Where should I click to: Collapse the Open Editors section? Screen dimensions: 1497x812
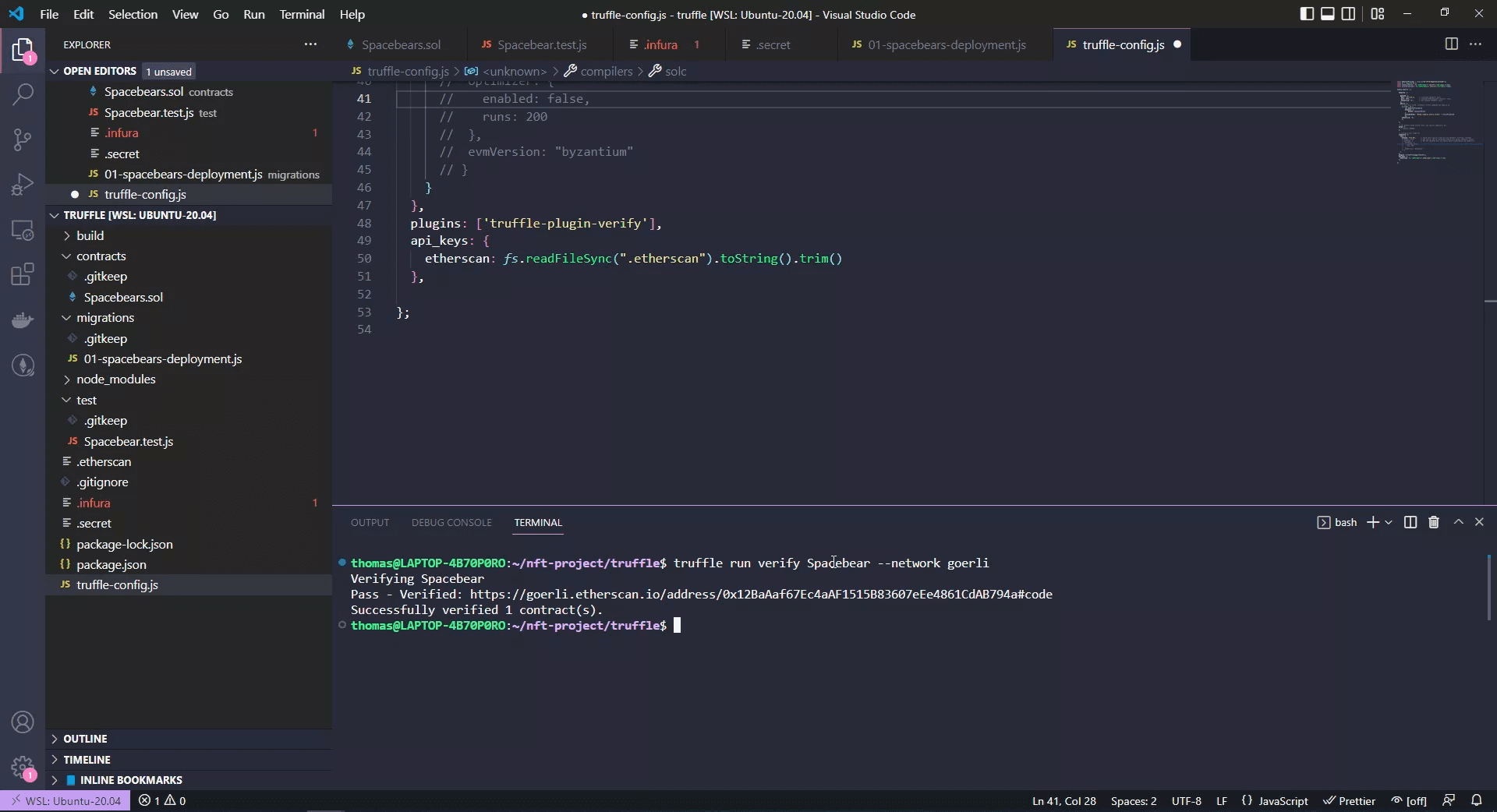[x=55, y=71]
